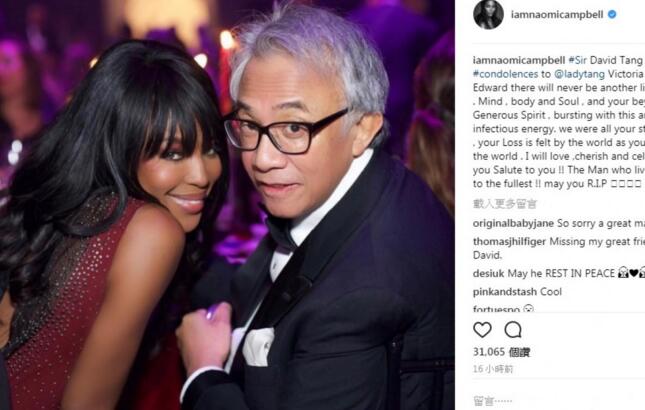Open originalbabyjane commenter profile
645x410 pixels.
coord(513,223)
